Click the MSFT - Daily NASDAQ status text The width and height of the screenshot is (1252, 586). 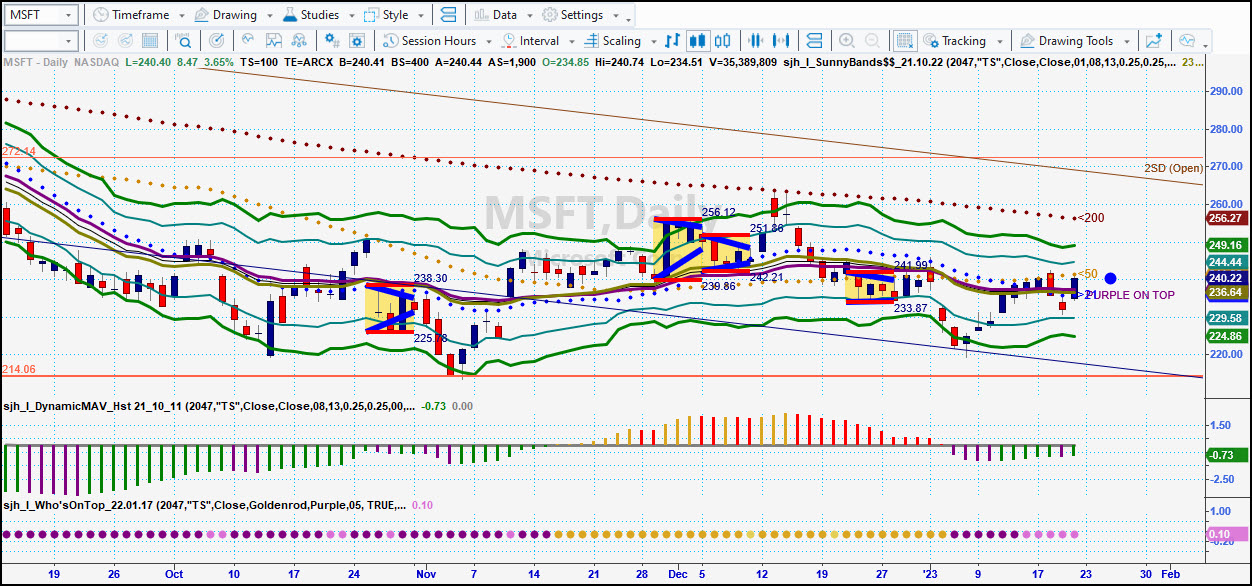pos(61,61)
